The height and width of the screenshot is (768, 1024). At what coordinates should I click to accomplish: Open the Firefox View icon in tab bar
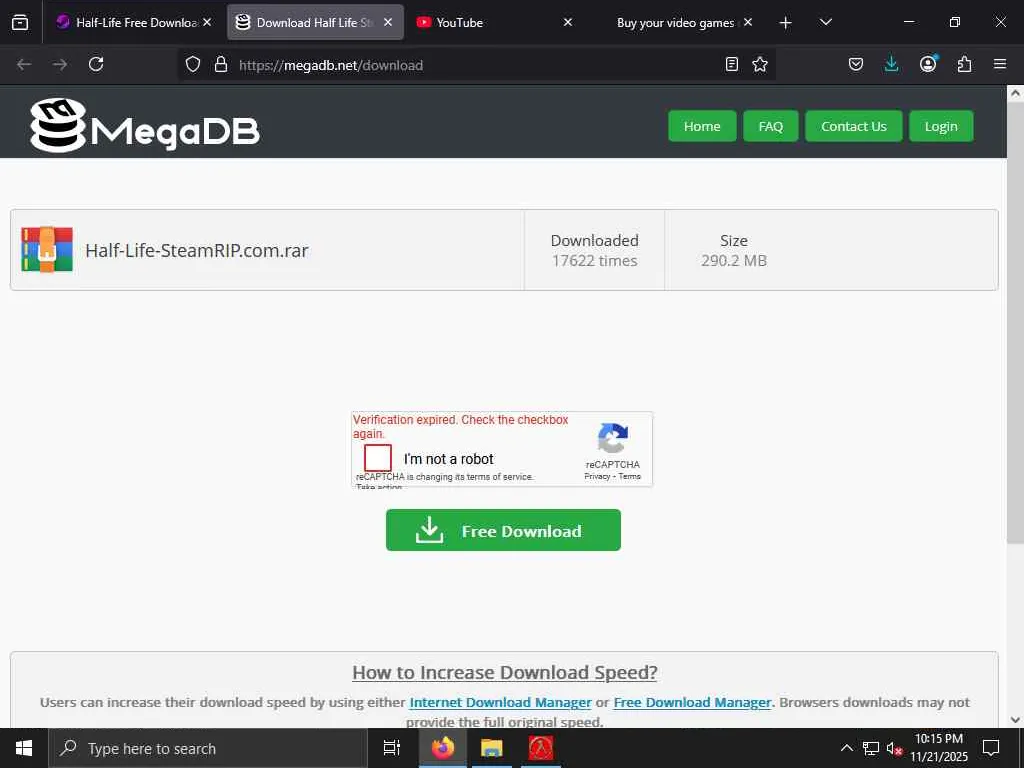click(20, 22)
